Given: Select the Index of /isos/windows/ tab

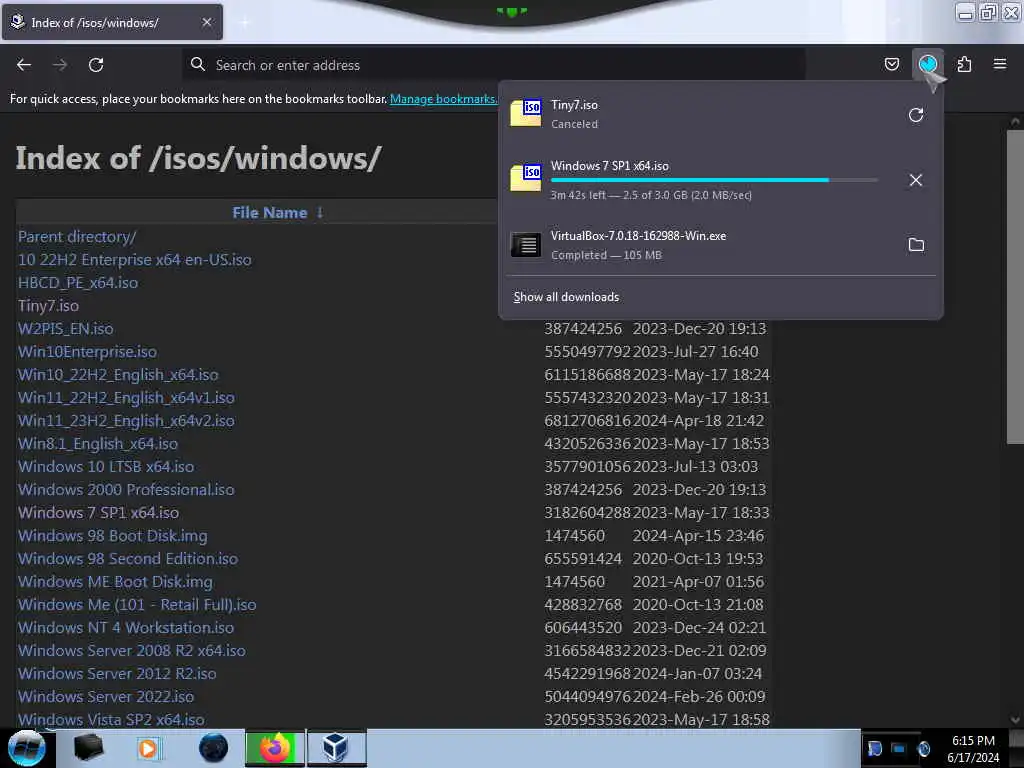Looking at the screenshot, I should point(112,22).
